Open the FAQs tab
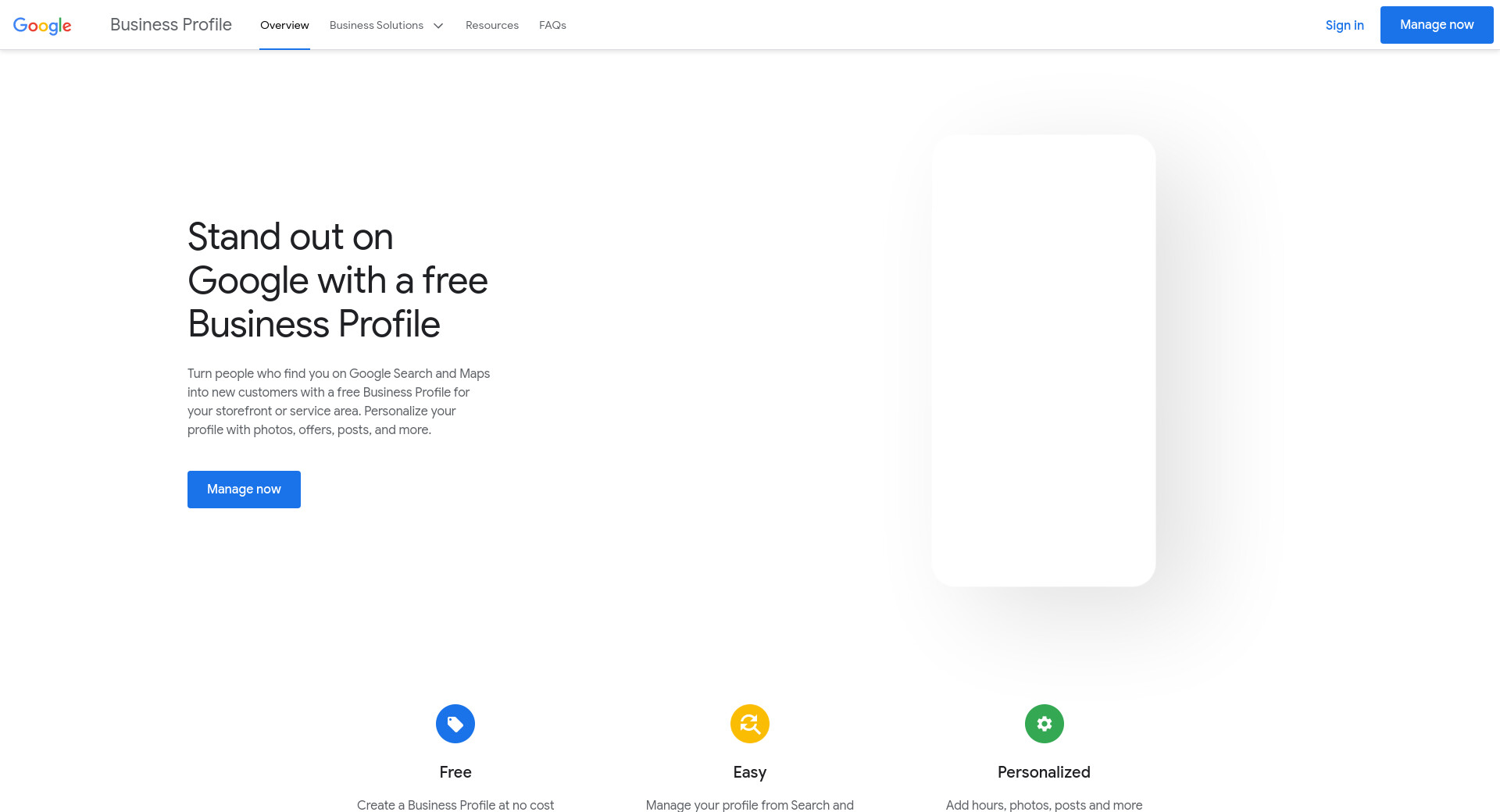The image size is (1500, 812). click(x=552, y=25)
